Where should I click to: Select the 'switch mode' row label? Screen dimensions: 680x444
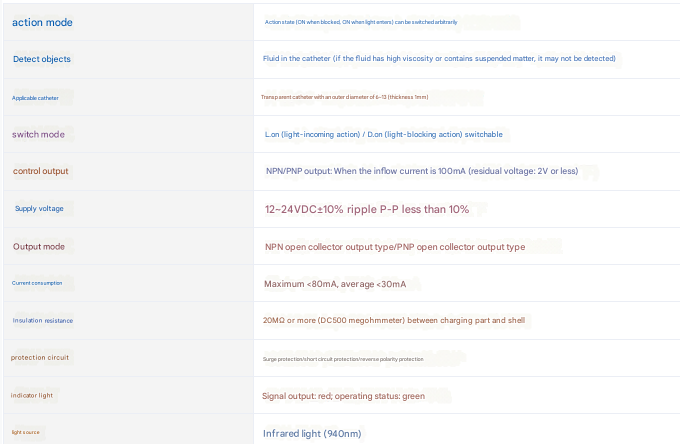pyautogui.click(x=41, y=134)
